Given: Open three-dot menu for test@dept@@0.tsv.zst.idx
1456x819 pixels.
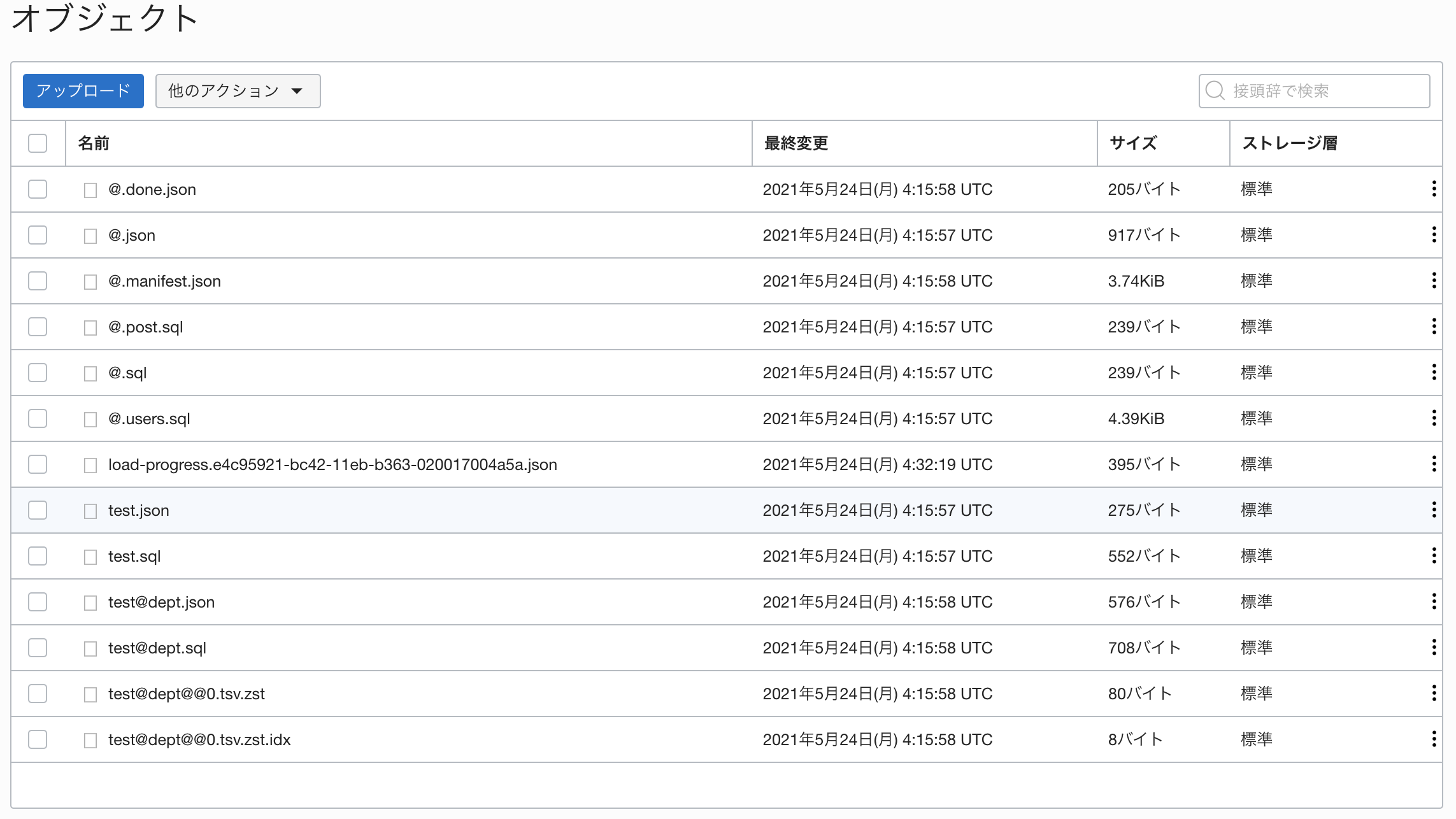Looking at the screenshot, I should coord(1434,739).
